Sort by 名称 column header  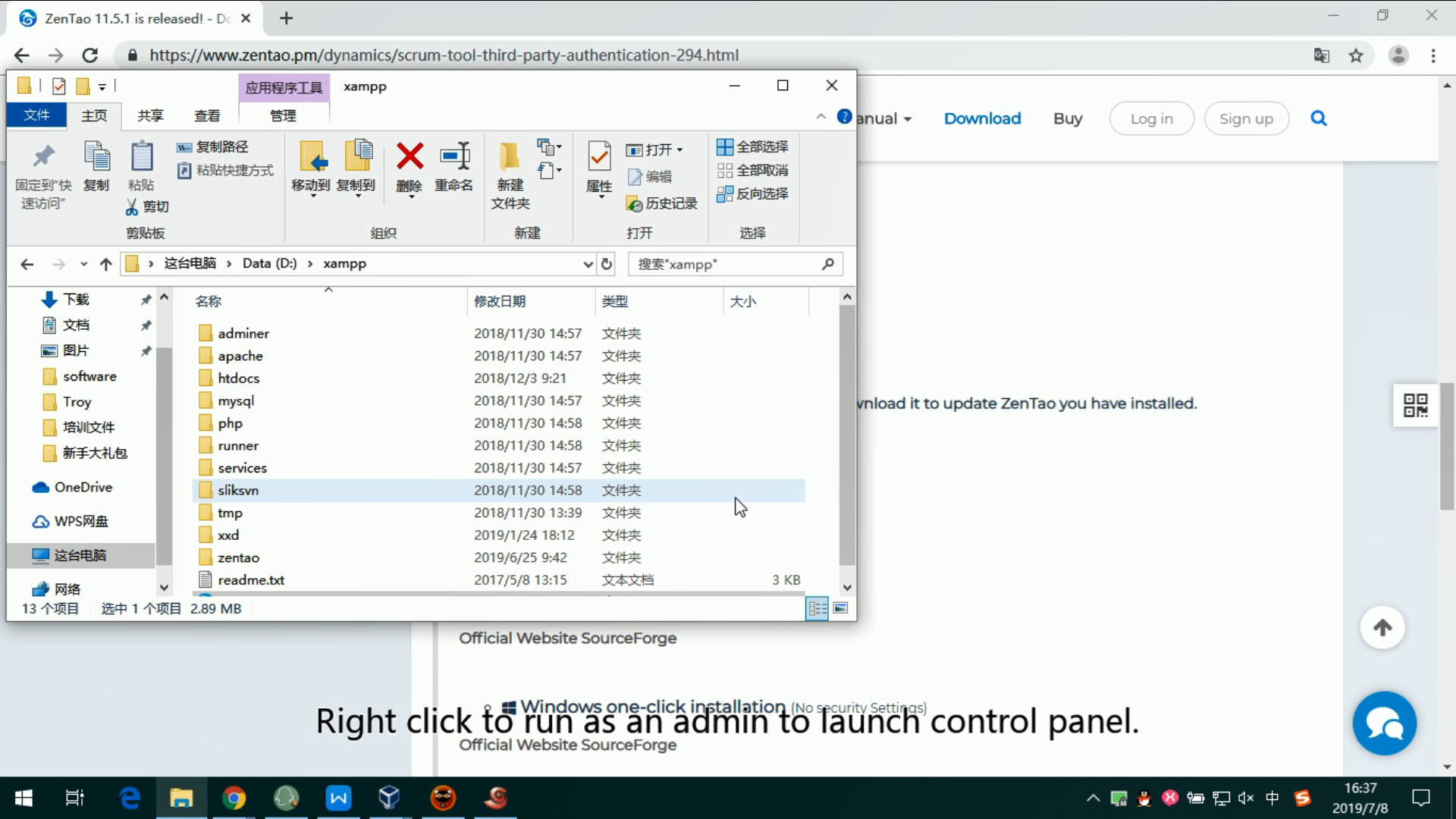coord(328,301)
